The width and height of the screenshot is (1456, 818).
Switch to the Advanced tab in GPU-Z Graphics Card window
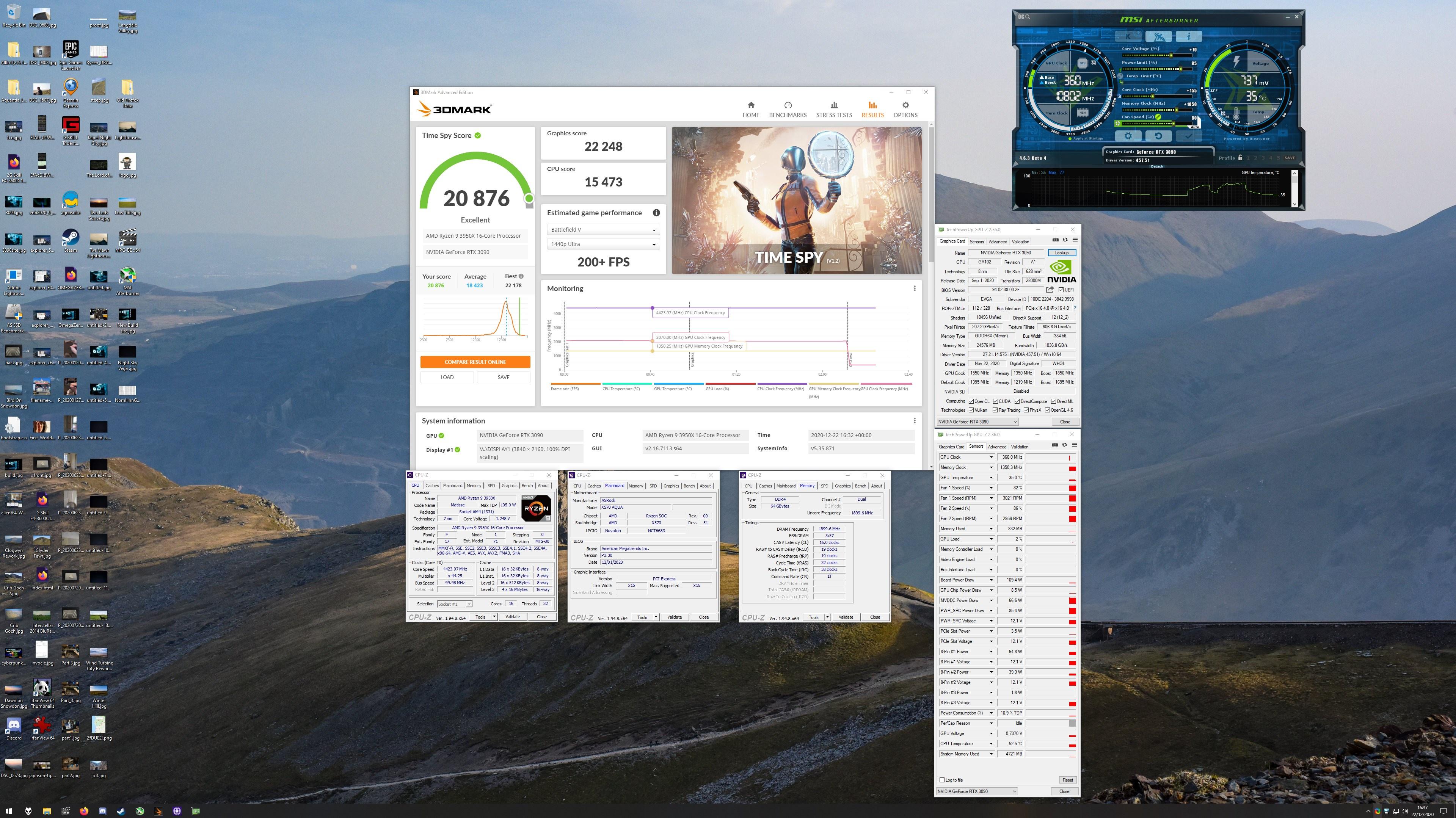point(998,241)
